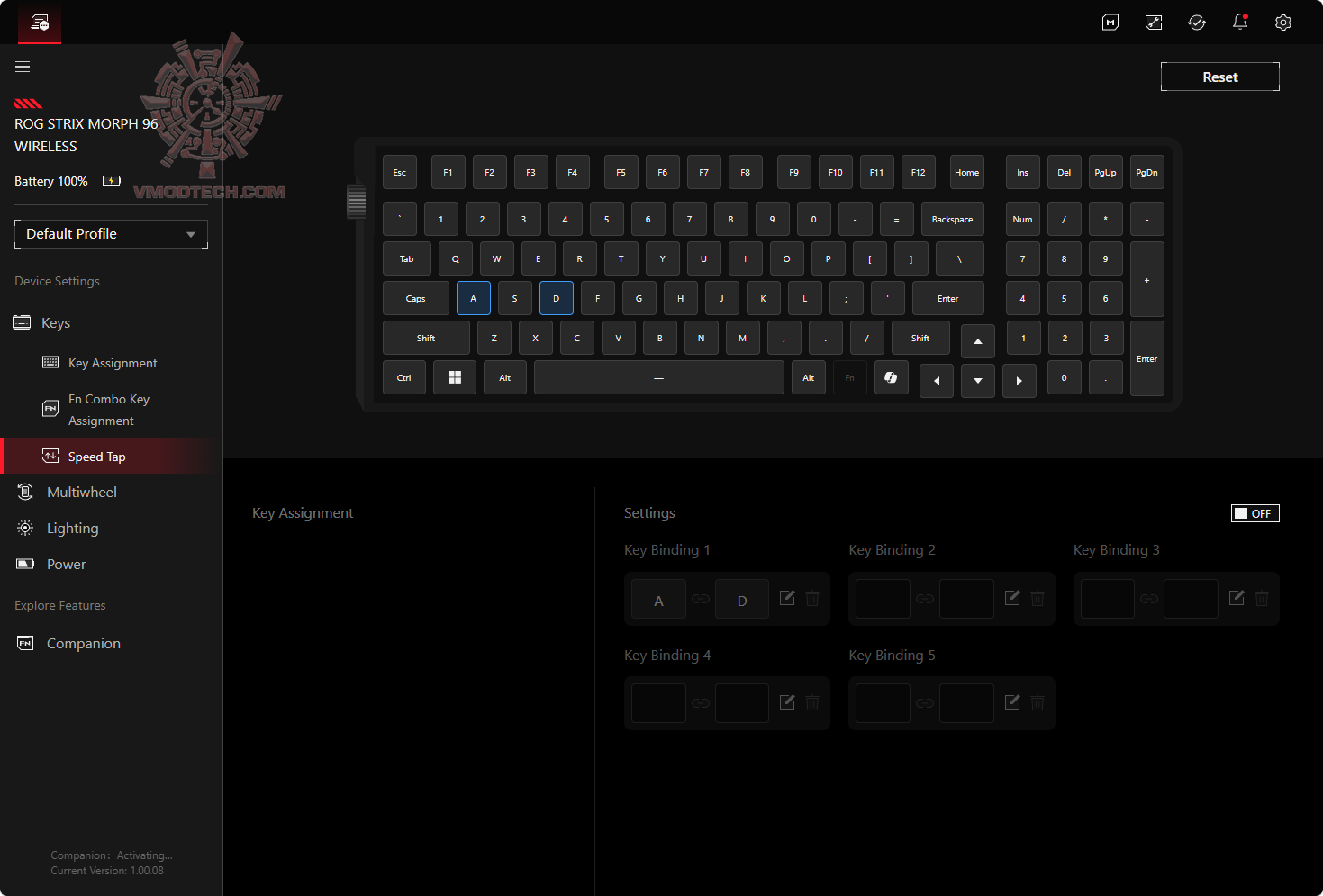The width and height of the screenshot is (1323, 896).
Task: Edit Key Binding 3
Action: coord(1237,598)
